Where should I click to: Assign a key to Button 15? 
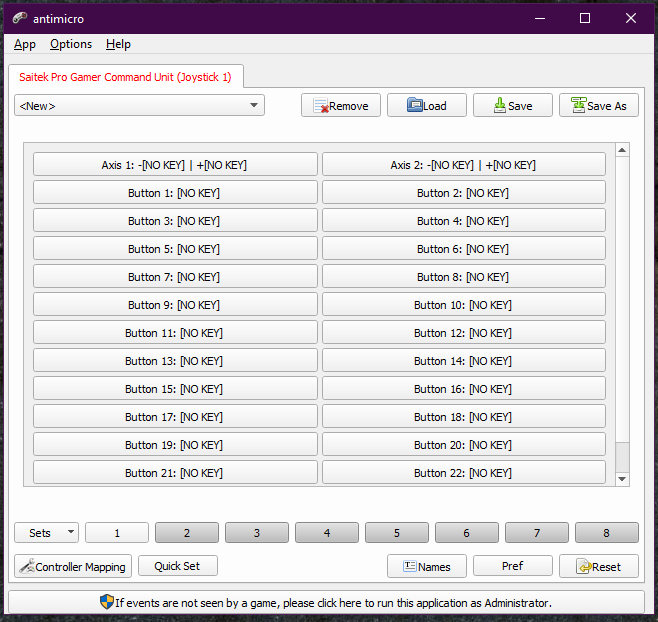click(175, 389)
